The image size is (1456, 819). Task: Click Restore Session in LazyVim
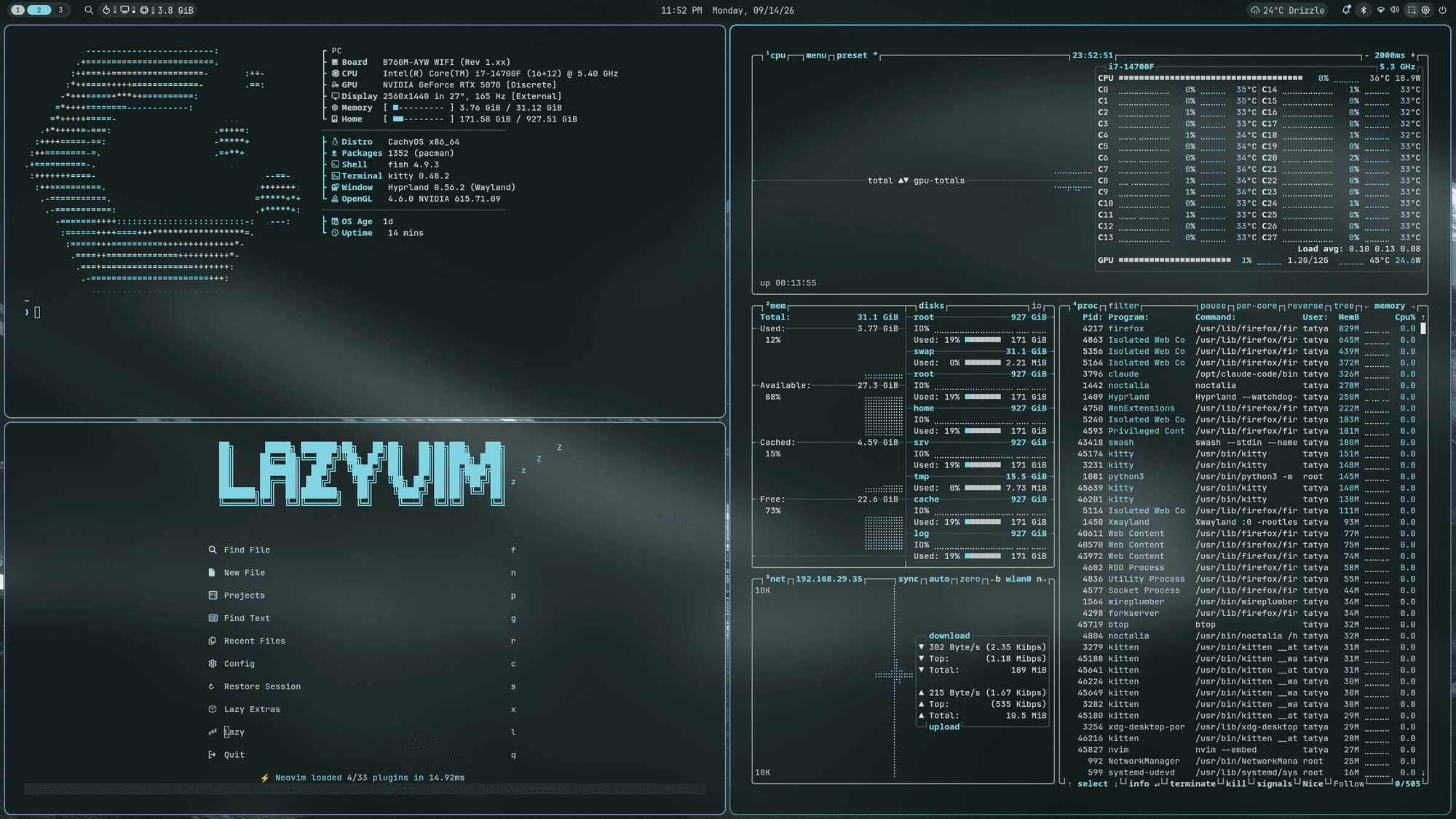[x=363, y=687]
